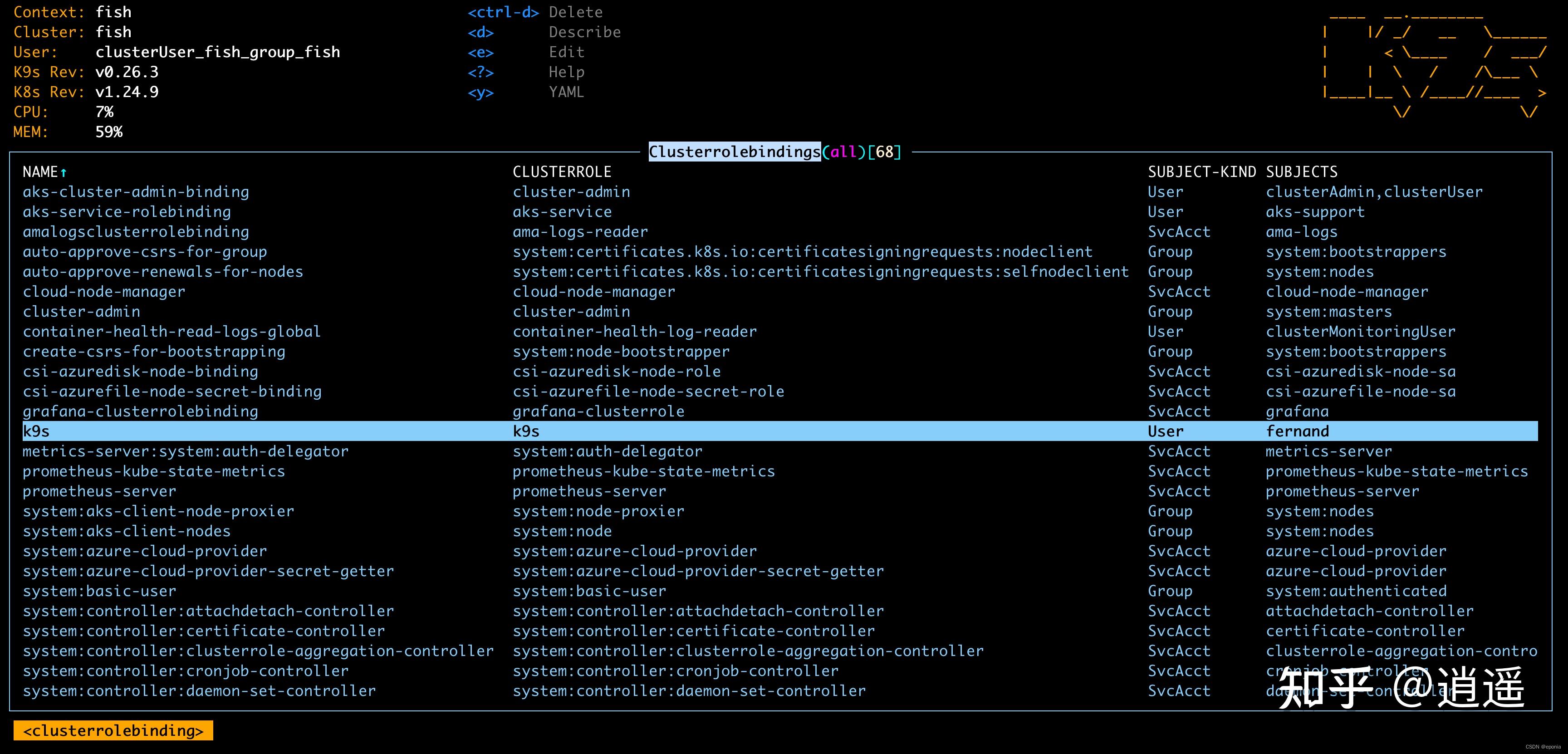Click the <clusterrolebinding> breadcrumb at bottom
This screenshot has height=754, width=1568.
(x=113, y=731)
